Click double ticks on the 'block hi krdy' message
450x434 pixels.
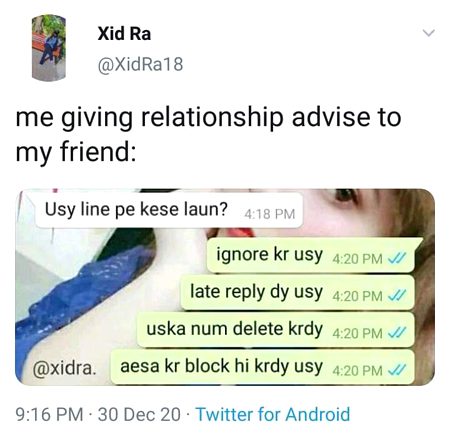397,370
